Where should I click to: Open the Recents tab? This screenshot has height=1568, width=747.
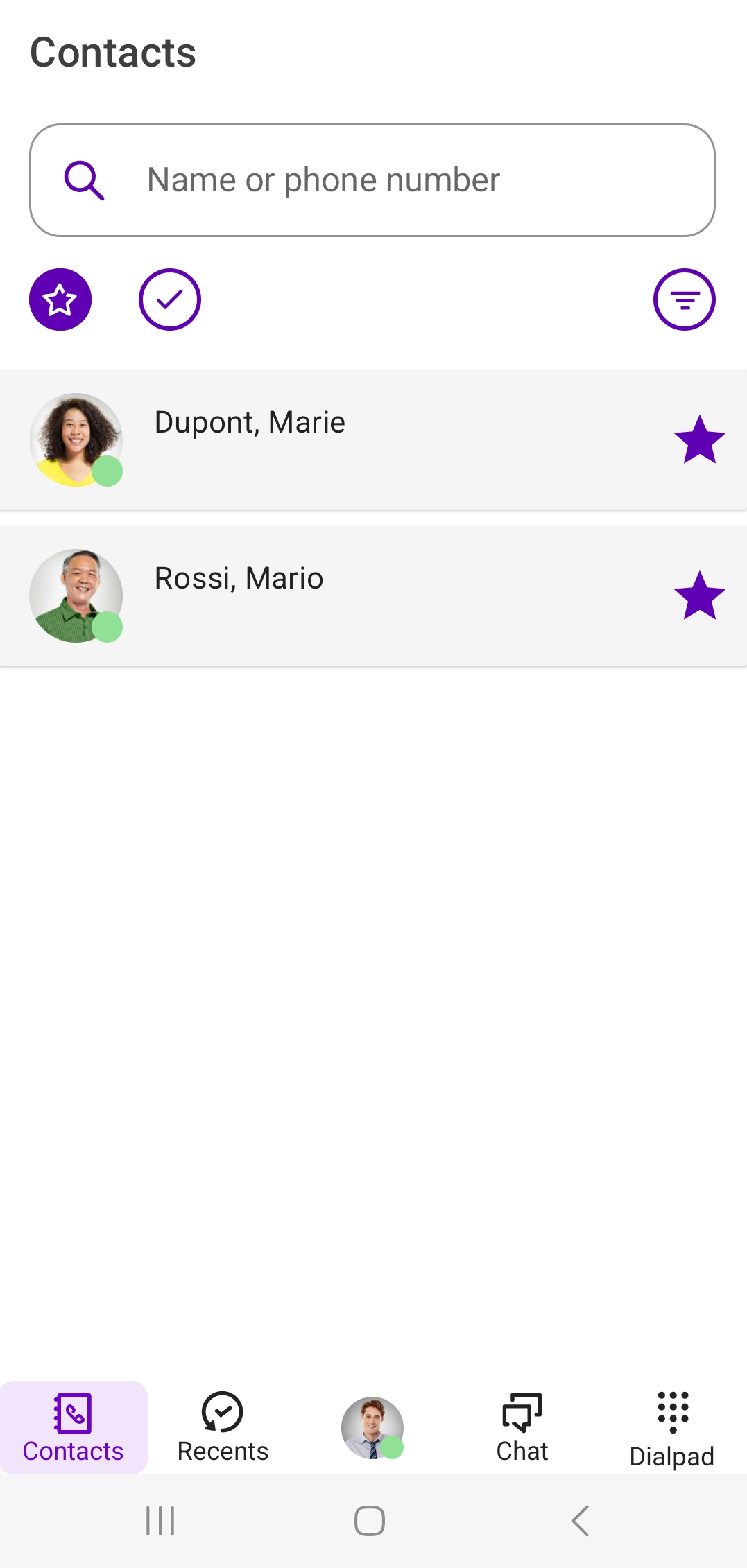223,1427
